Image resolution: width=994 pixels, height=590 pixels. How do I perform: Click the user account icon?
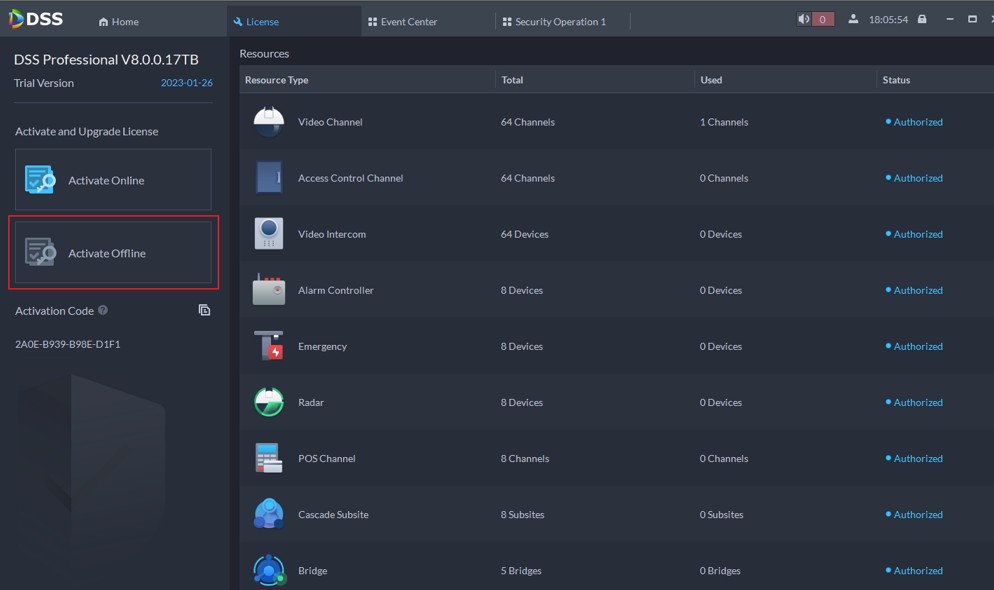[x=853, y=19]
